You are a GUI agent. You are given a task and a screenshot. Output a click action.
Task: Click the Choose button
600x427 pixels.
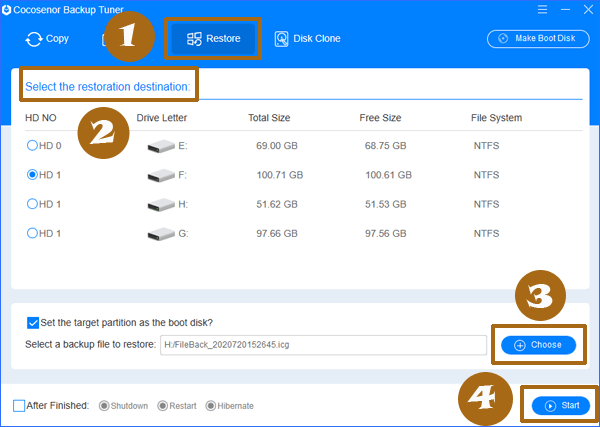coord(538,345)
